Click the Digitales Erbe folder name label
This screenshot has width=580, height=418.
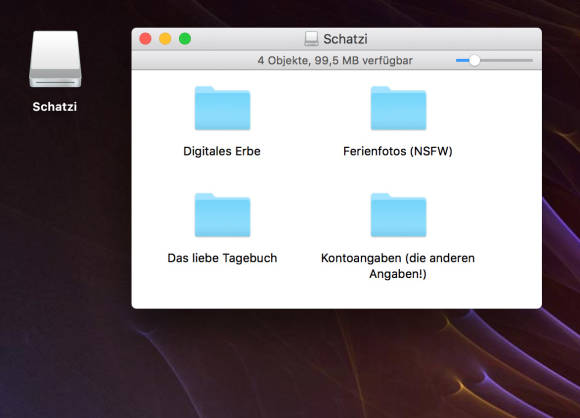(222, 151)
